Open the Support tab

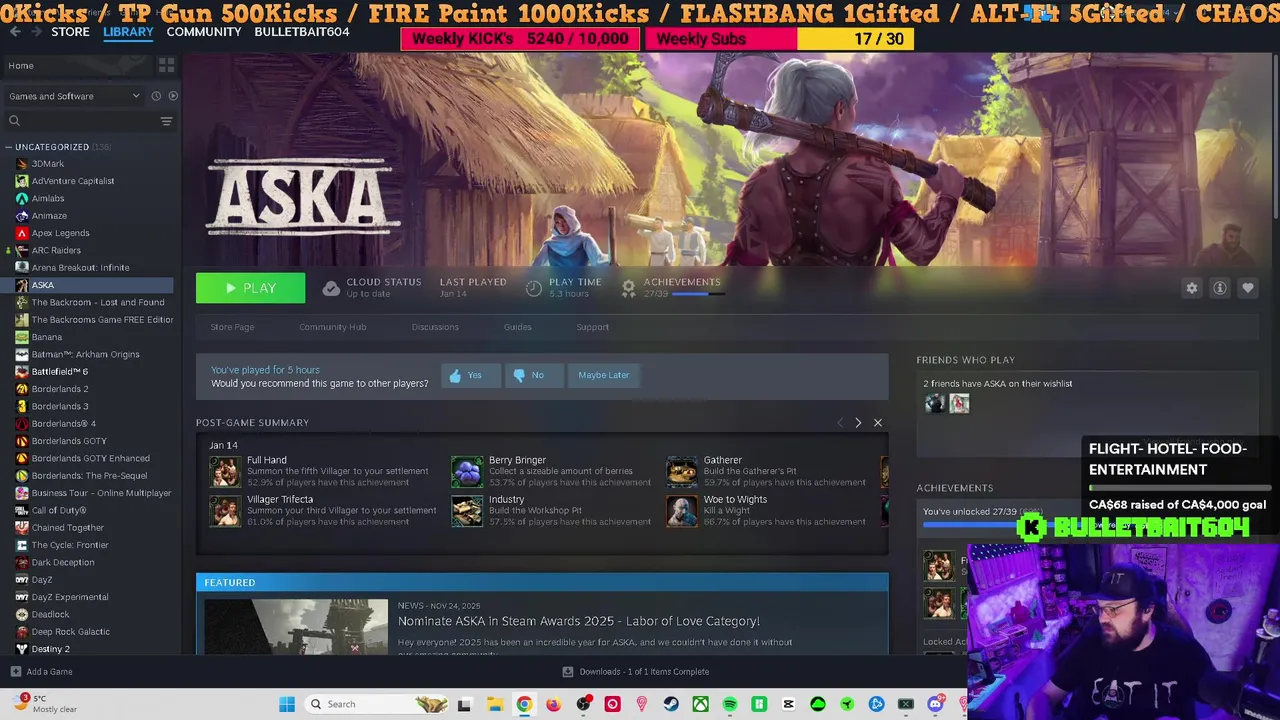(592, 327)
